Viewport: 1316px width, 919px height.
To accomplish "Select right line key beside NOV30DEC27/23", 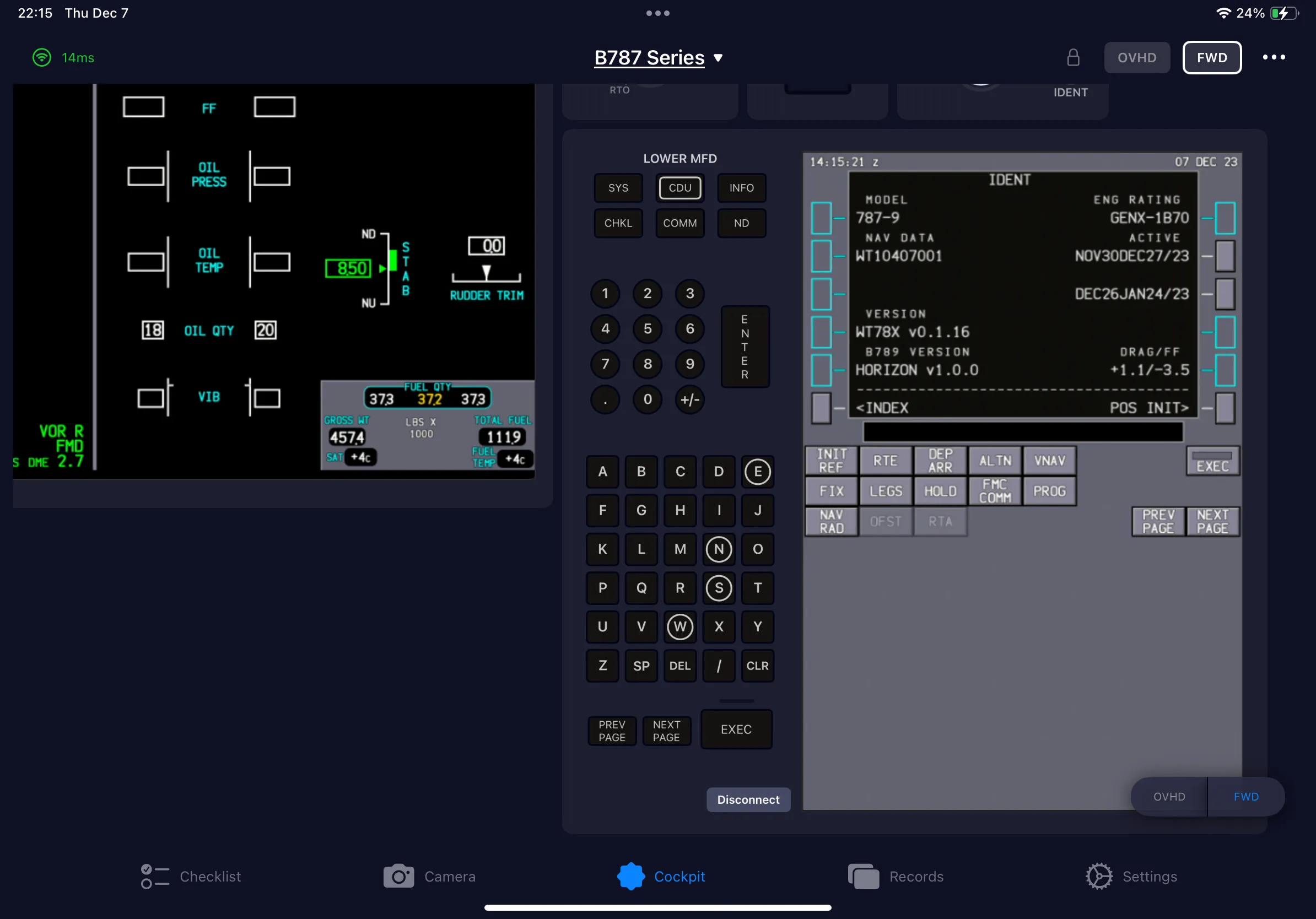I will 1225,256.
